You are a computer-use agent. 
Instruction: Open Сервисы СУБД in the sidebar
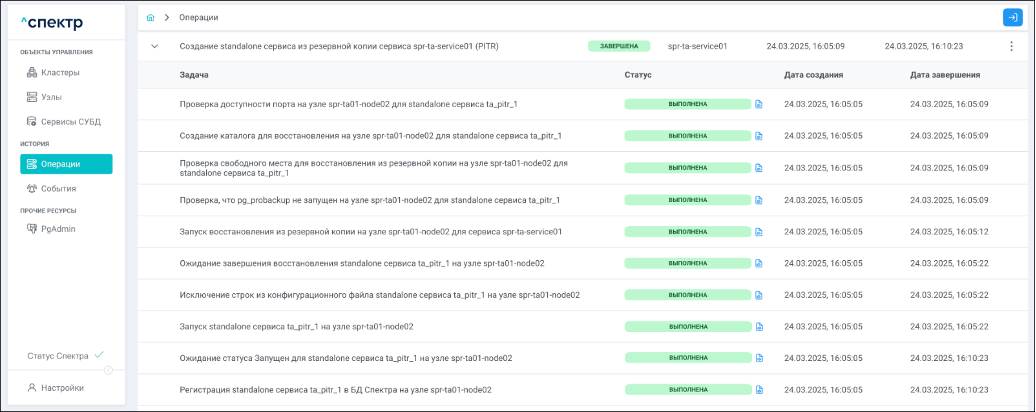[x=70, y=122]
